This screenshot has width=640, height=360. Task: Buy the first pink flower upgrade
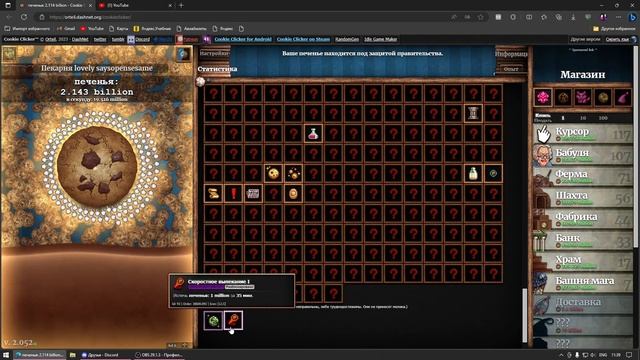click(x=543, y=97)
